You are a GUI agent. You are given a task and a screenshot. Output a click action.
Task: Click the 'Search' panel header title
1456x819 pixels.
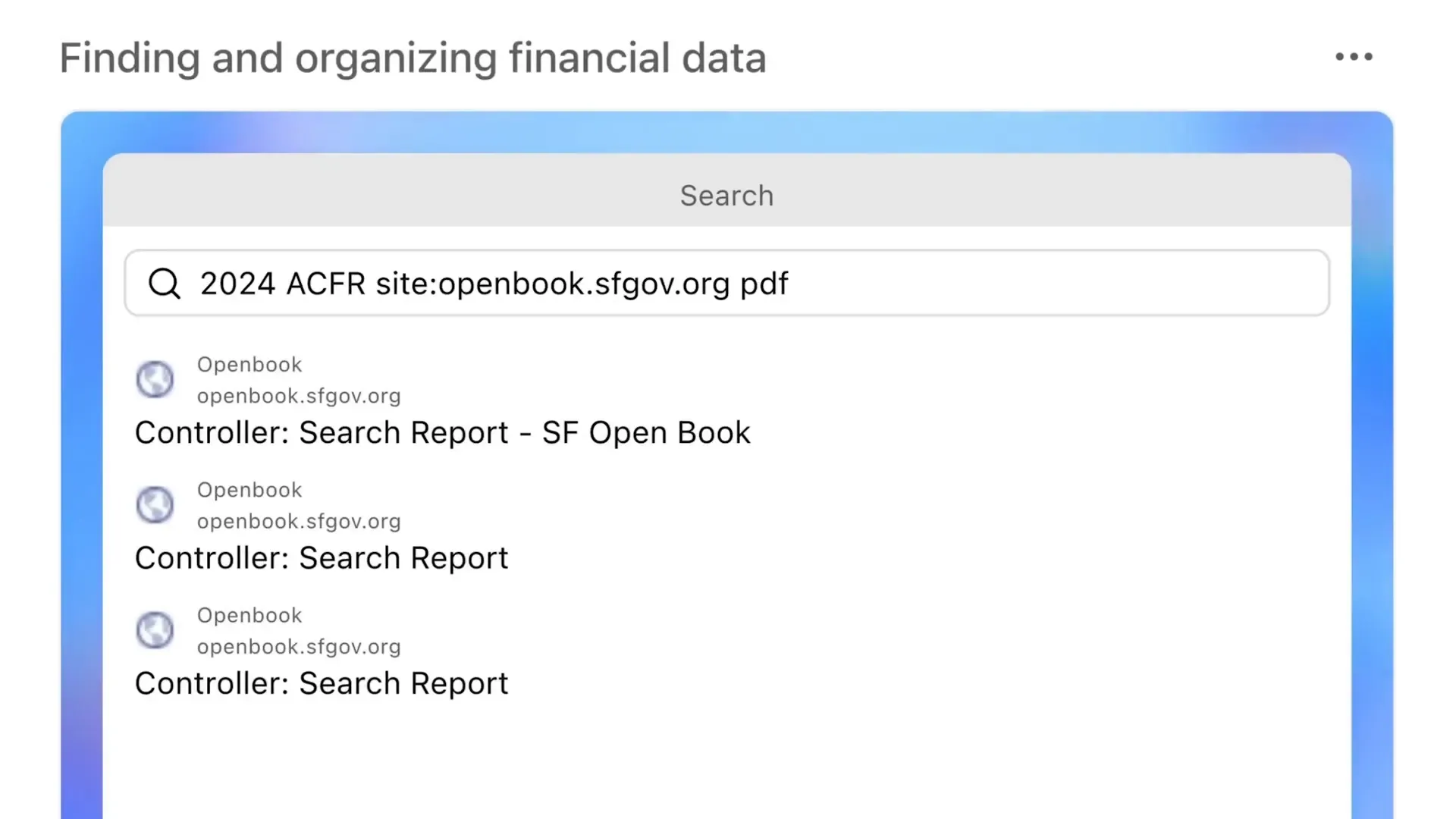coord(726,196)
